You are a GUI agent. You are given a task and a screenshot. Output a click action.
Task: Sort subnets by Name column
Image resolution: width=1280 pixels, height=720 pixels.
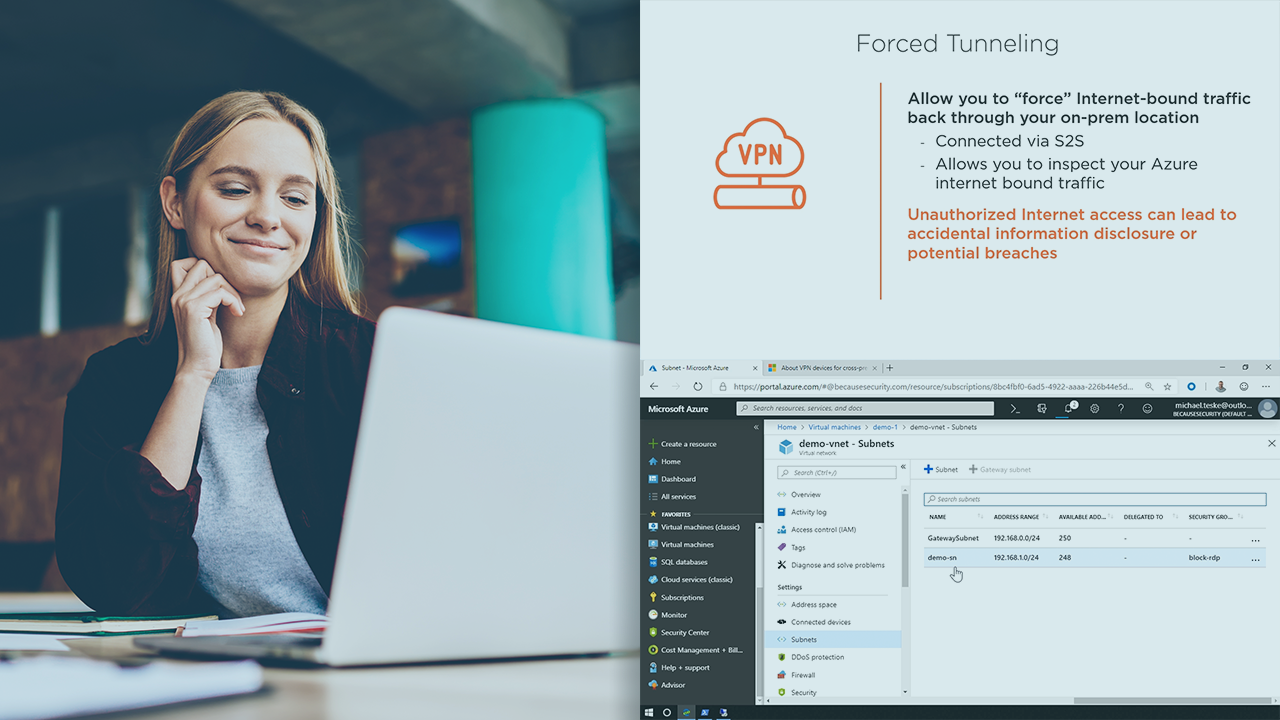pos(938,517)
